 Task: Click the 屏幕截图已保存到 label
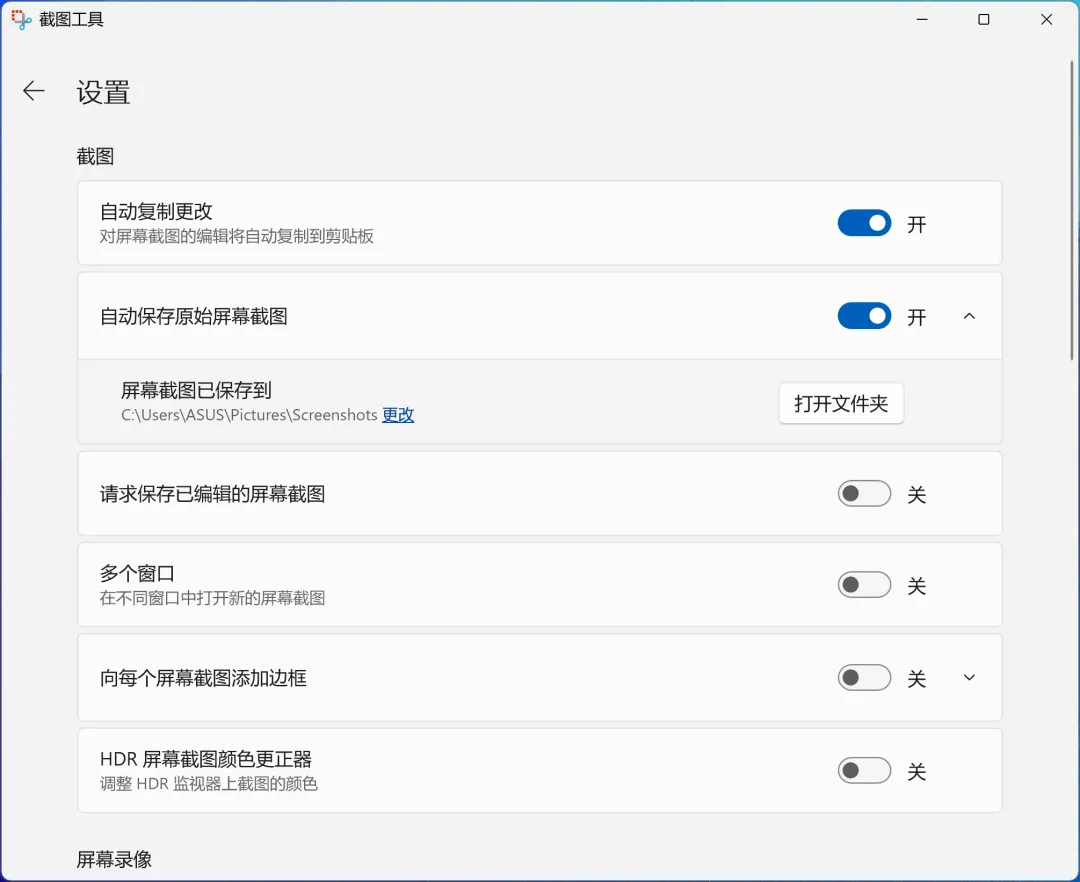point(196,390)
